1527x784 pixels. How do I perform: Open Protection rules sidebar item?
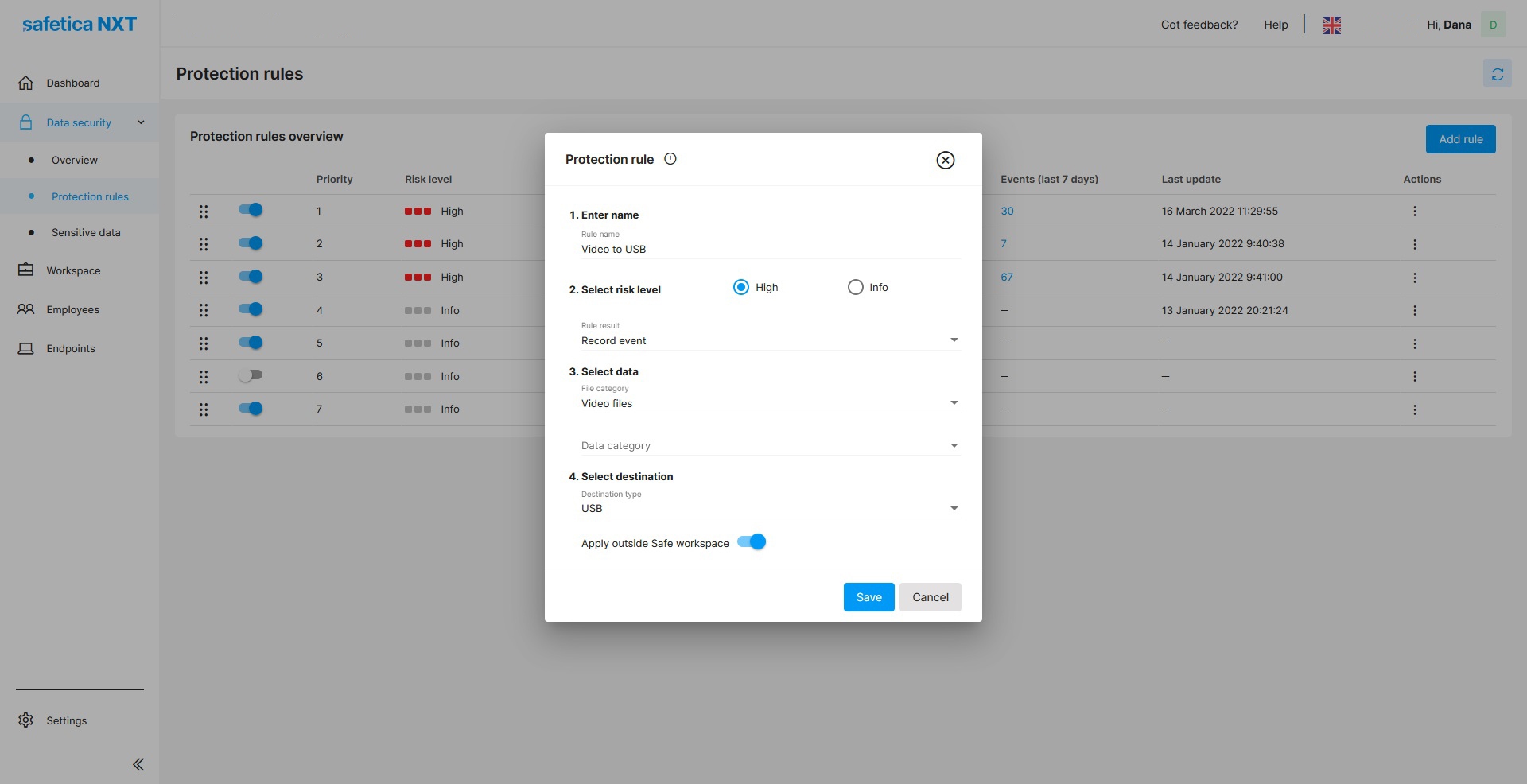(x=90, y=196)
